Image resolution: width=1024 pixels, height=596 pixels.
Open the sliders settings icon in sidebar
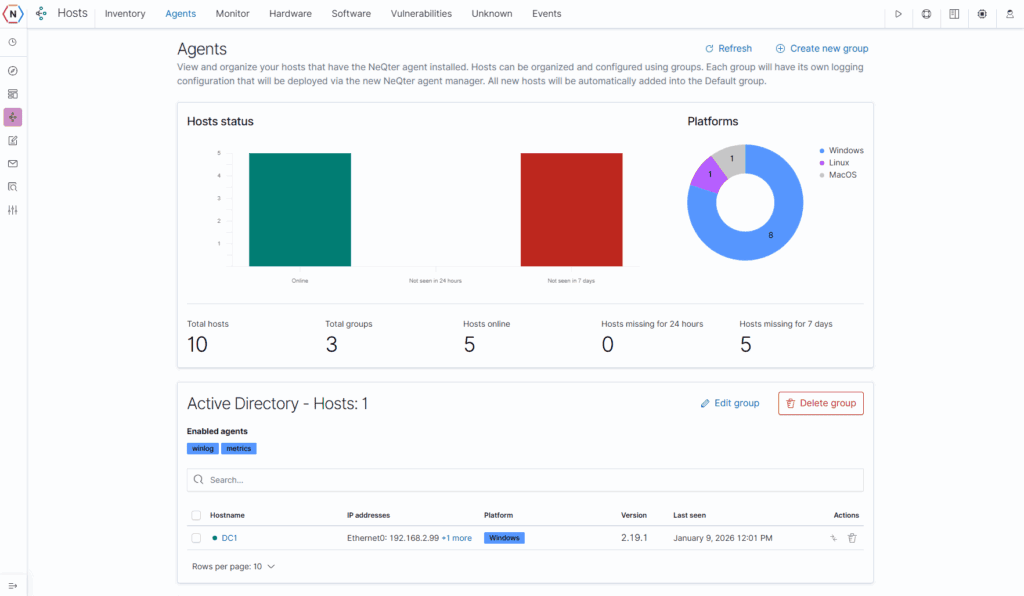pos(13,210)
